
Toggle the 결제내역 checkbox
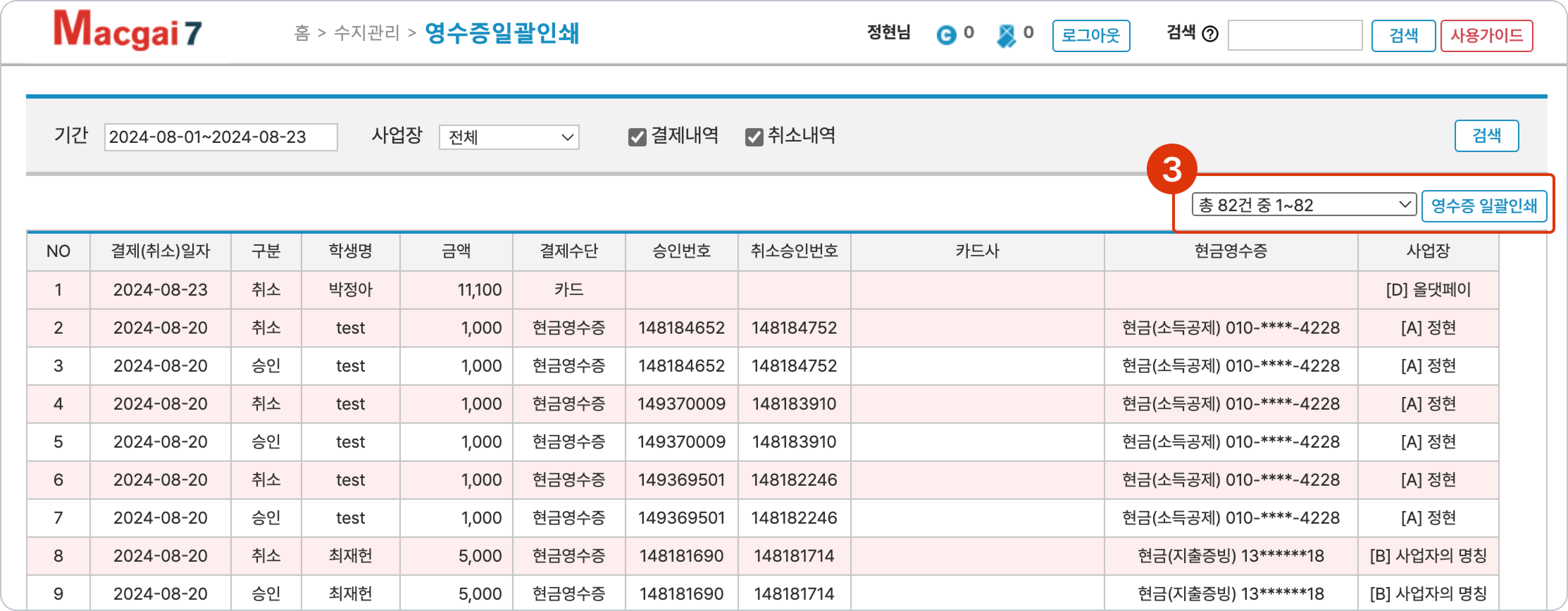click(637, 137)
